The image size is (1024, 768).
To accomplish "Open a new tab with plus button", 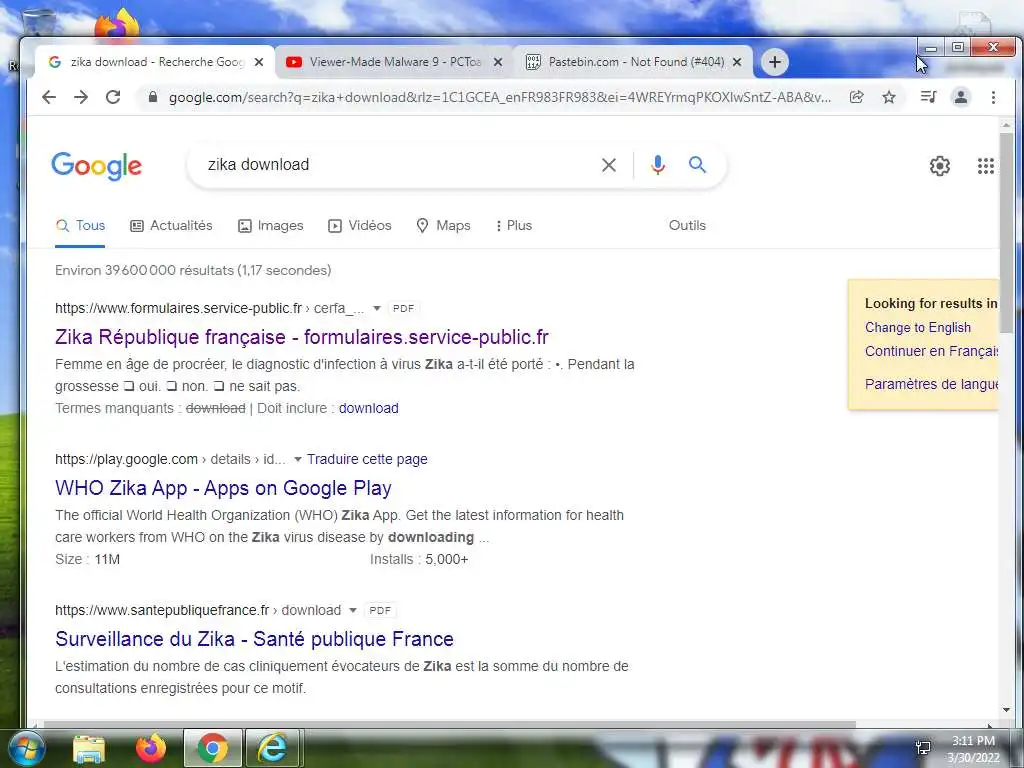I will click(775, 62).
